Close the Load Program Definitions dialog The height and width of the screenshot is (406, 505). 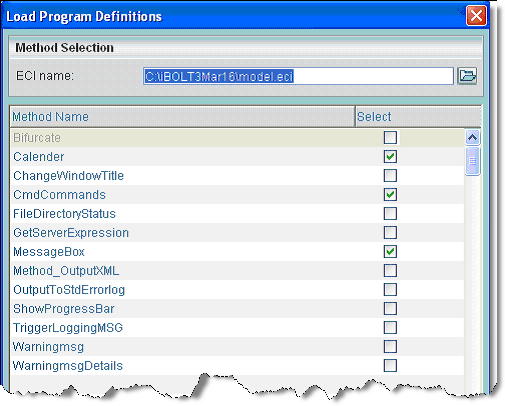pos(476,15)
